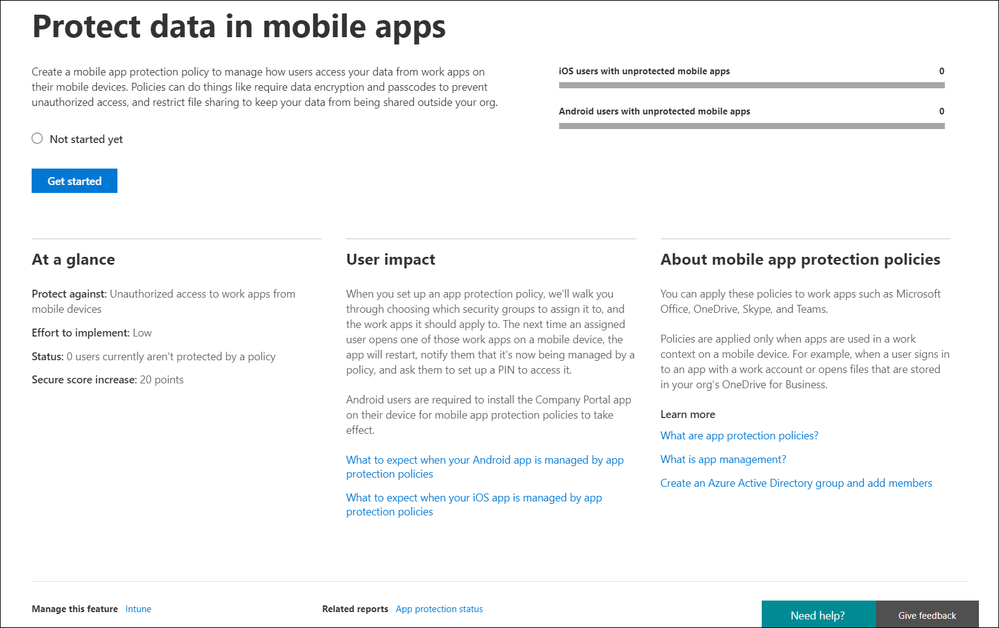Viewport: 999px width, 628px height.
Task: Click the Give feedback button
Action: 927,615
